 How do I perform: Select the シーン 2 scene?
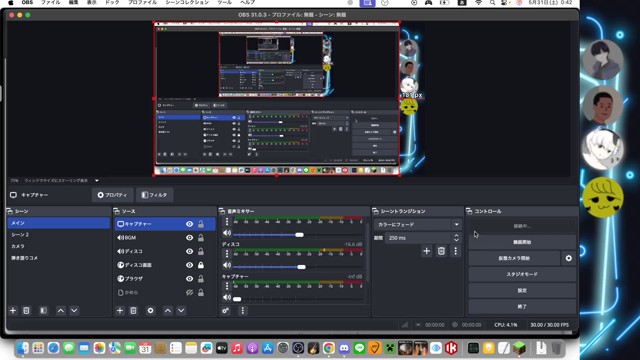coord(59,235)
